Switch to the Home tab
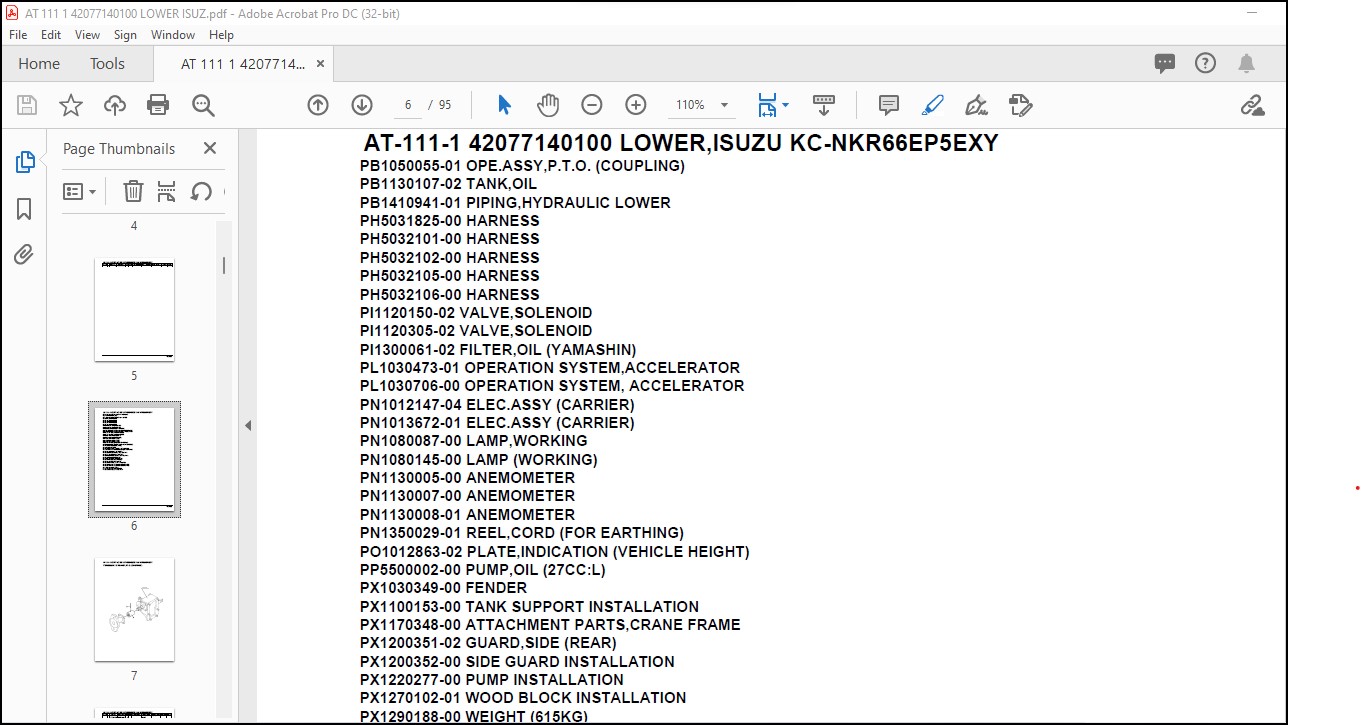Image resolution: width=1361 pixels, height=725 pixels. (x=39, y=63)
